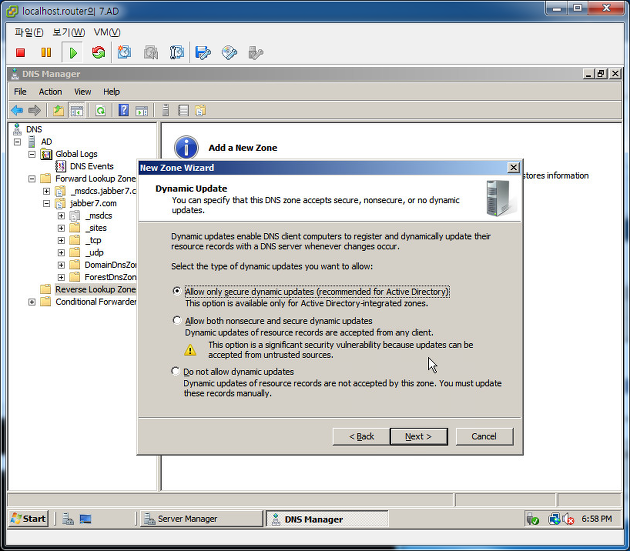Expand the _msdcs subfolder
This screenshot has height=551, width=630.
pos(61,216)
